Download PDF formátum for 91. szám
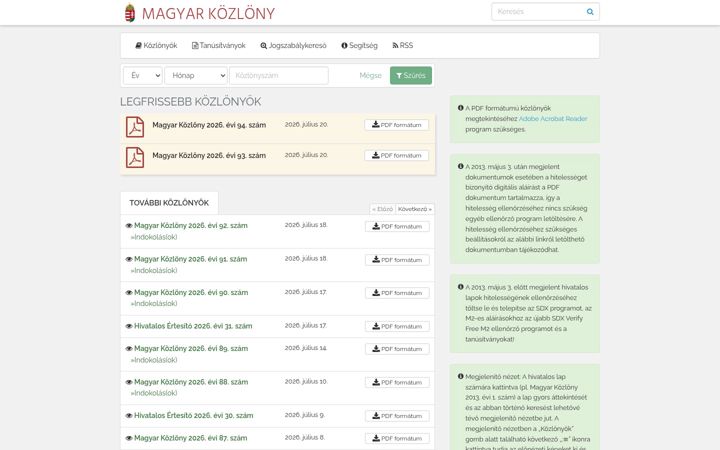This screenshot has height=450, width=720. (397, 260)
